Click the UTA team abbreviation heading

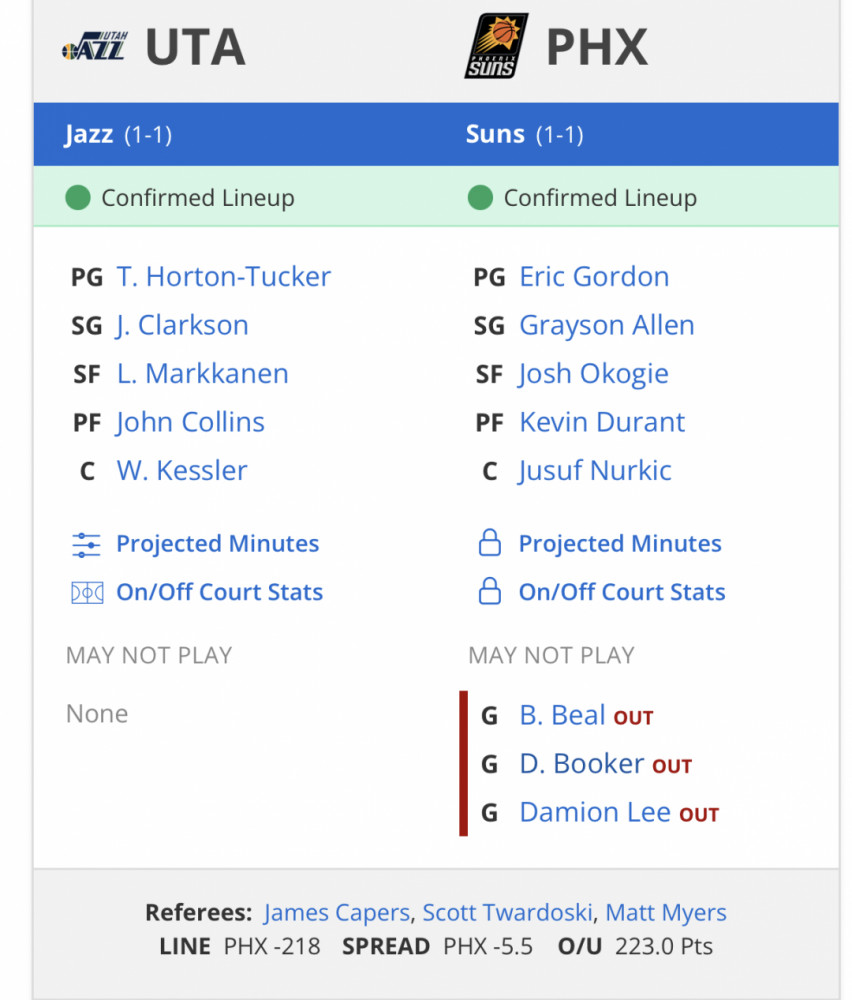pyautogui.click(x=195, y=47)
